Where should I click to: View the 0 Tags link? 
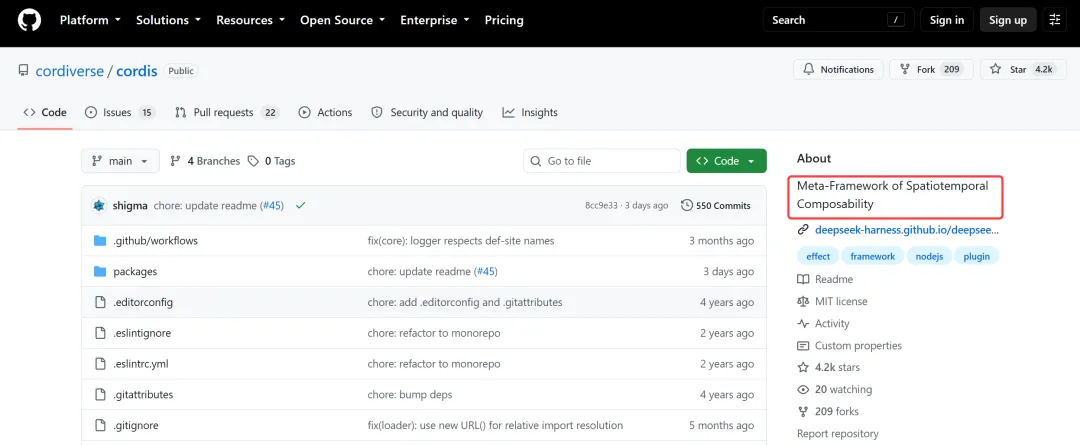[x=271, y=161]
